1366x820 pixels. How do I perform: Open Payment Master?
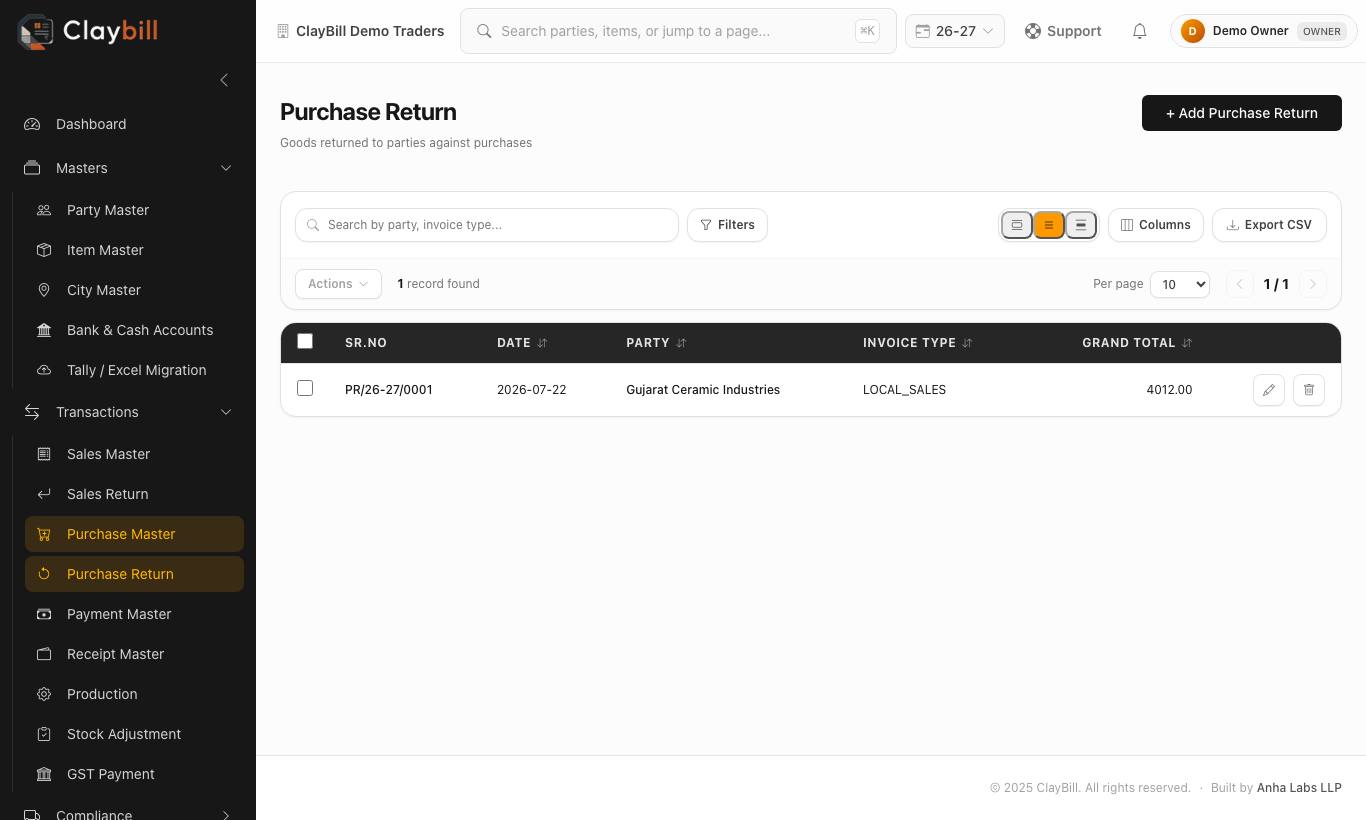134,614
